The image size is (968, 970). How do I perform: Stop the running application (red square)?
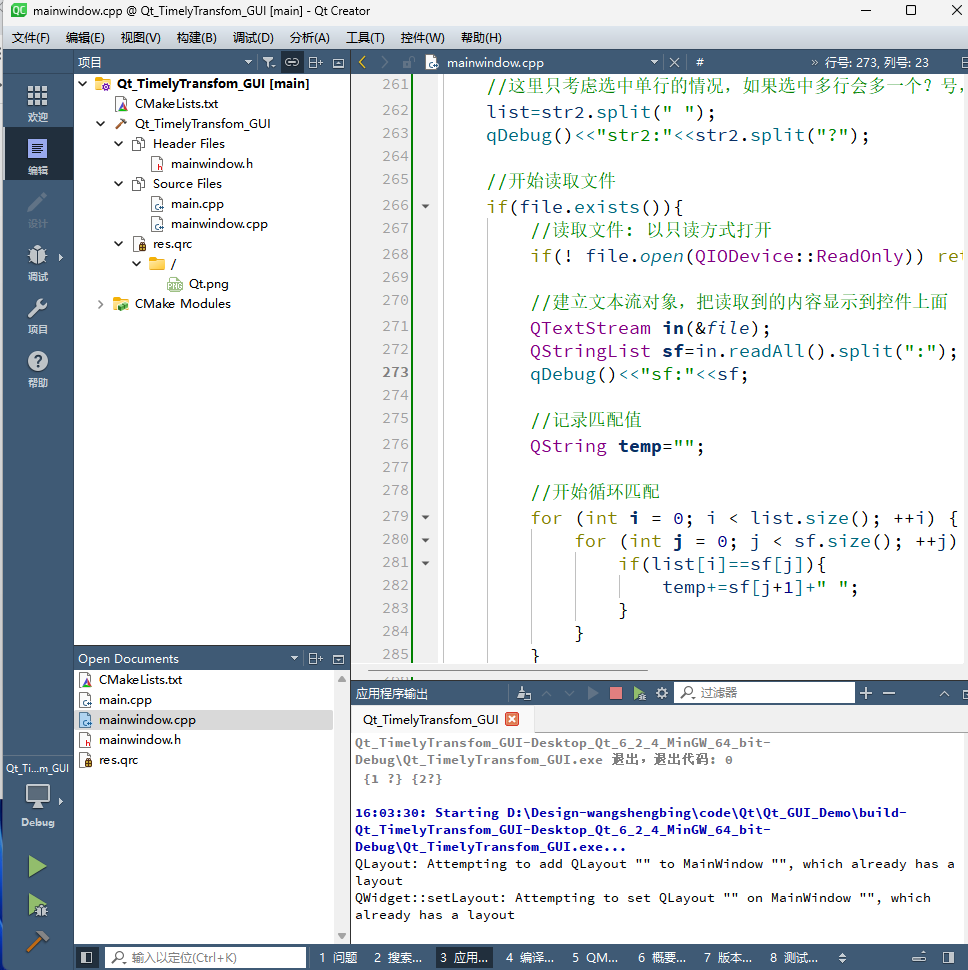[x=615, y=693]
